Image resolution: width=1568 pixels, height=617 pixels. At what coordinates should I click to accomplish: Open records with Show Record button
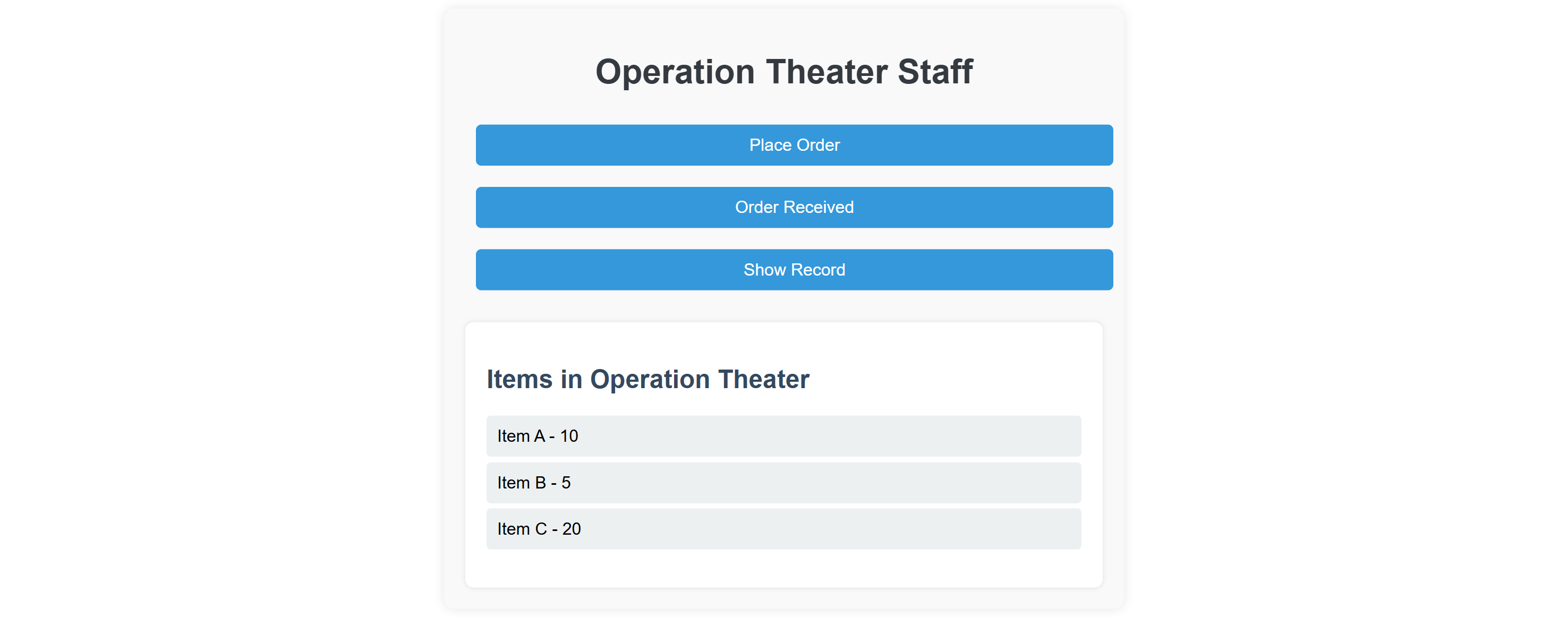pos(794,270)
